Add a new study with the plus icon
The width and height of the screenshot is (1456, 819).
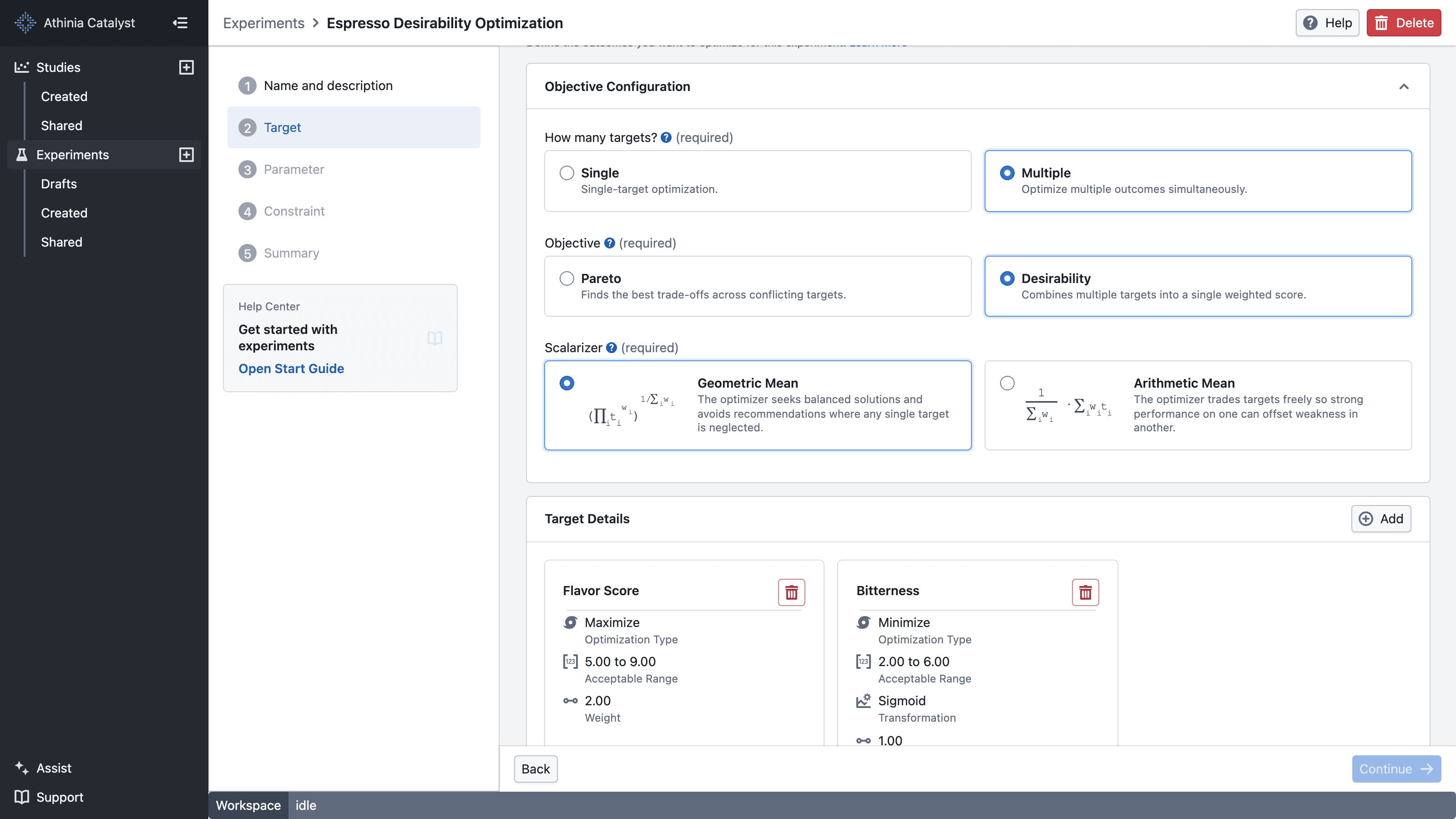[187, 67]
